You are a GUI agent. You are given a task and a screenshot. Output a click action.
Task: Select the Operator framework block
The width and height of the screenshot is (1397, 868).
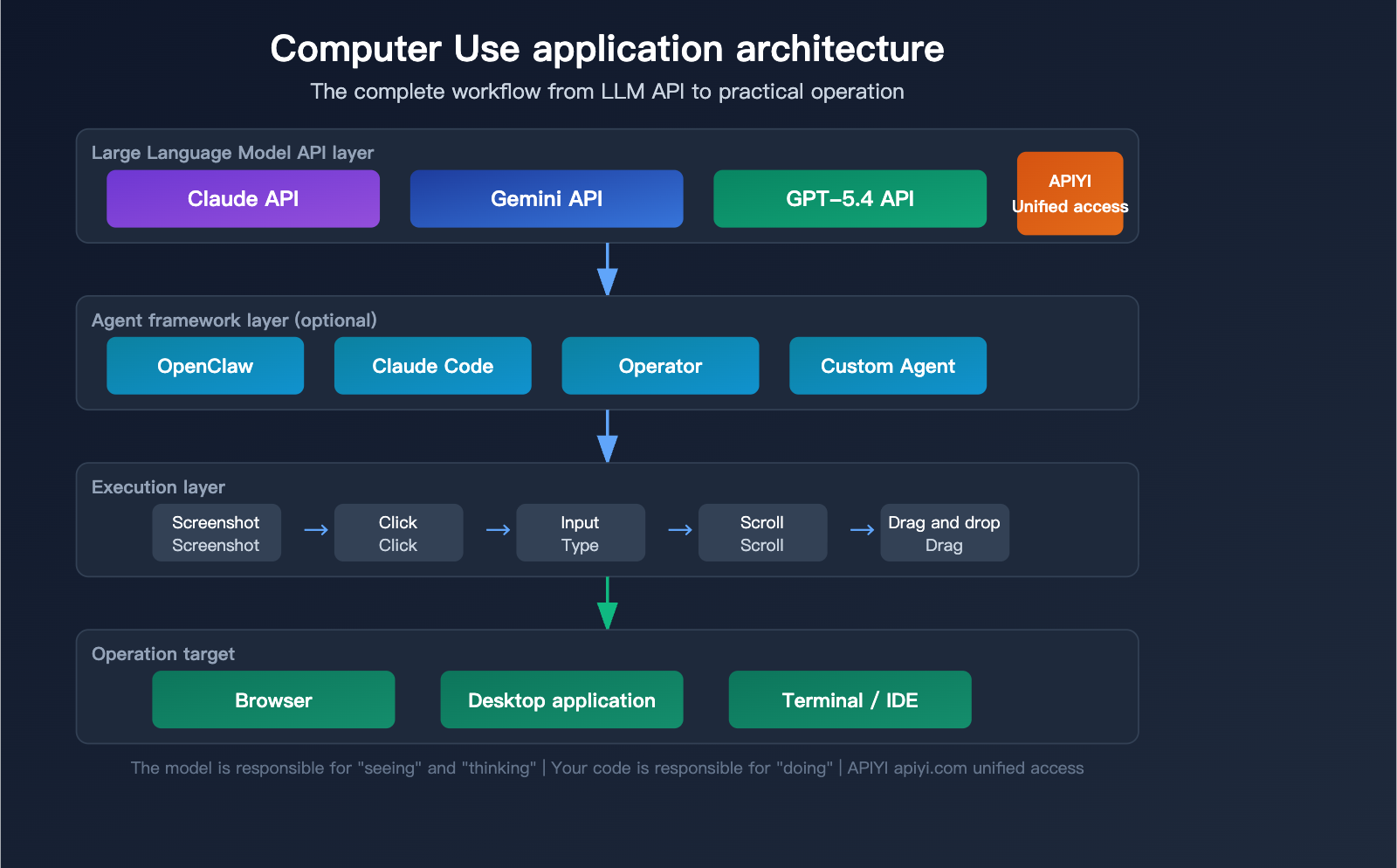click(x=660, y=366)
